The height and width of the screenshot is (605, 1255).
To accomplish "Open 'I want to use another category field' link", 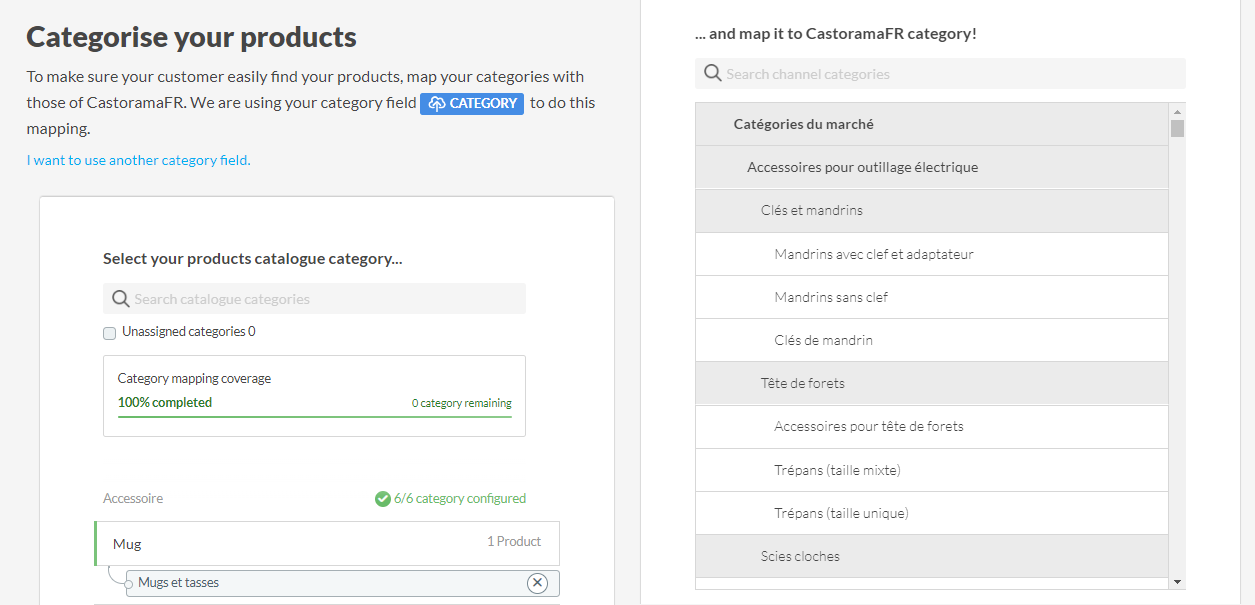I will tap(138, 160).
